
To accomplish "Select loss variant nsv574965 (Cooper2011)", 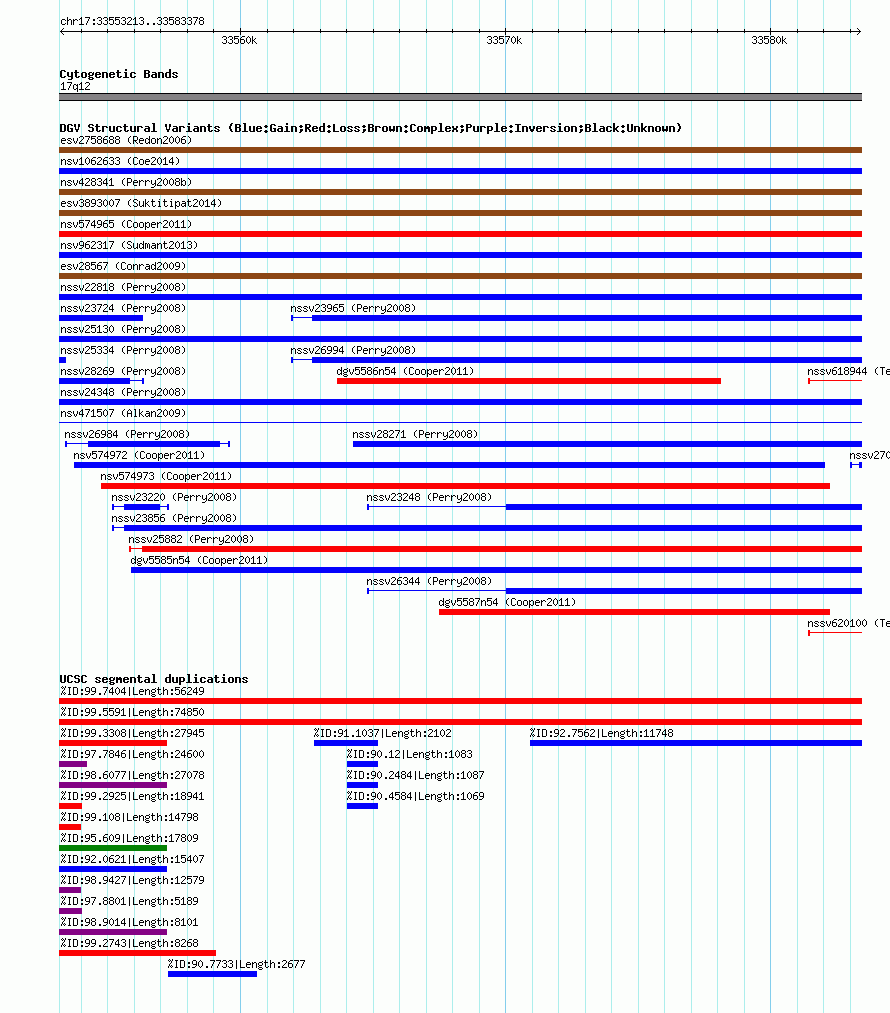I will [461, 234].
